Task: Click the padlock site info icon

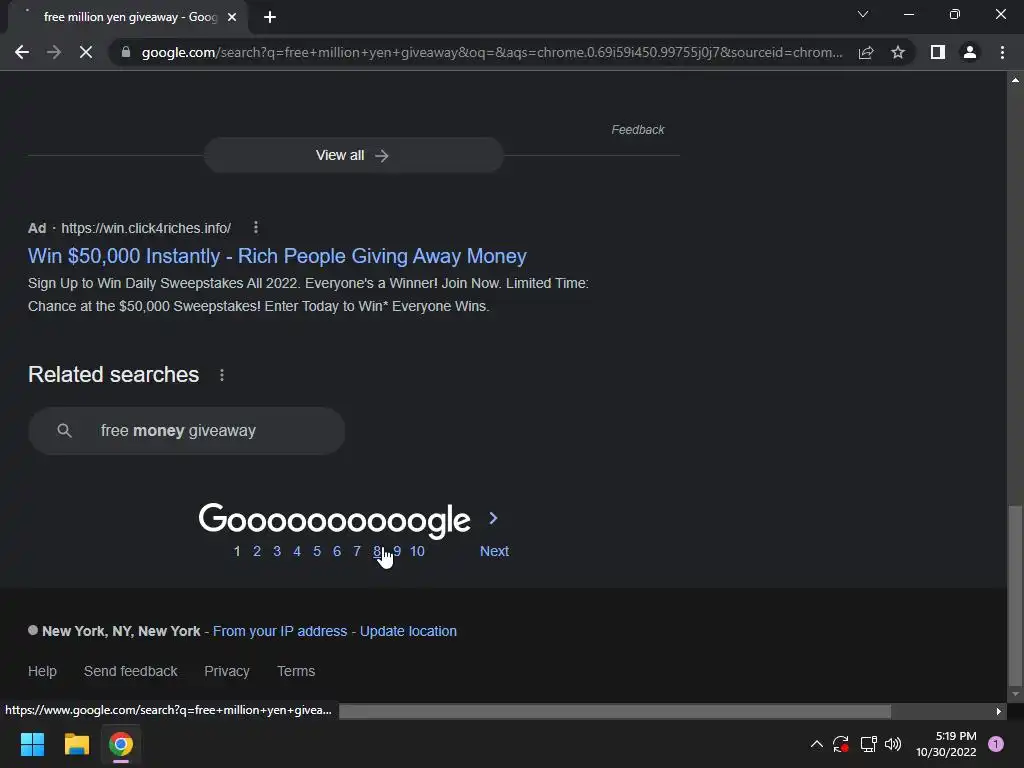Action: coord(126,52)
